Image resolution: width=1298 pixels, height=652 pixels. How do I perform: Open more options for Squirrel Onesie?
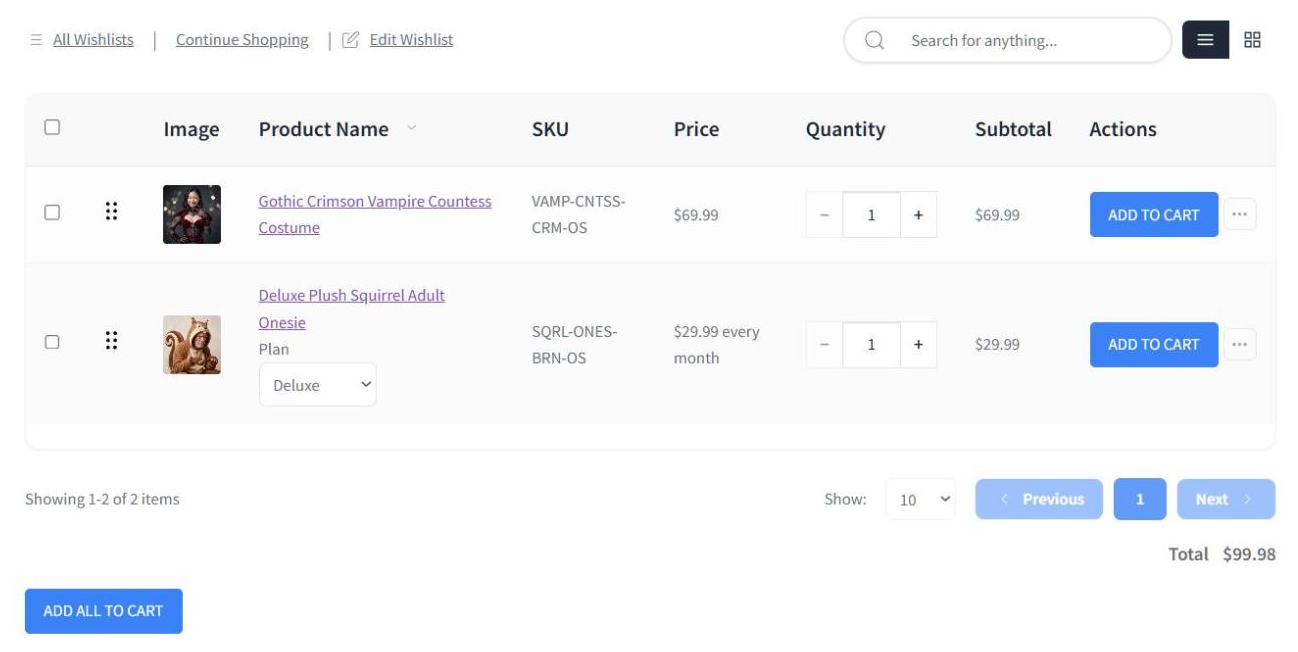tap(1240, 344)
